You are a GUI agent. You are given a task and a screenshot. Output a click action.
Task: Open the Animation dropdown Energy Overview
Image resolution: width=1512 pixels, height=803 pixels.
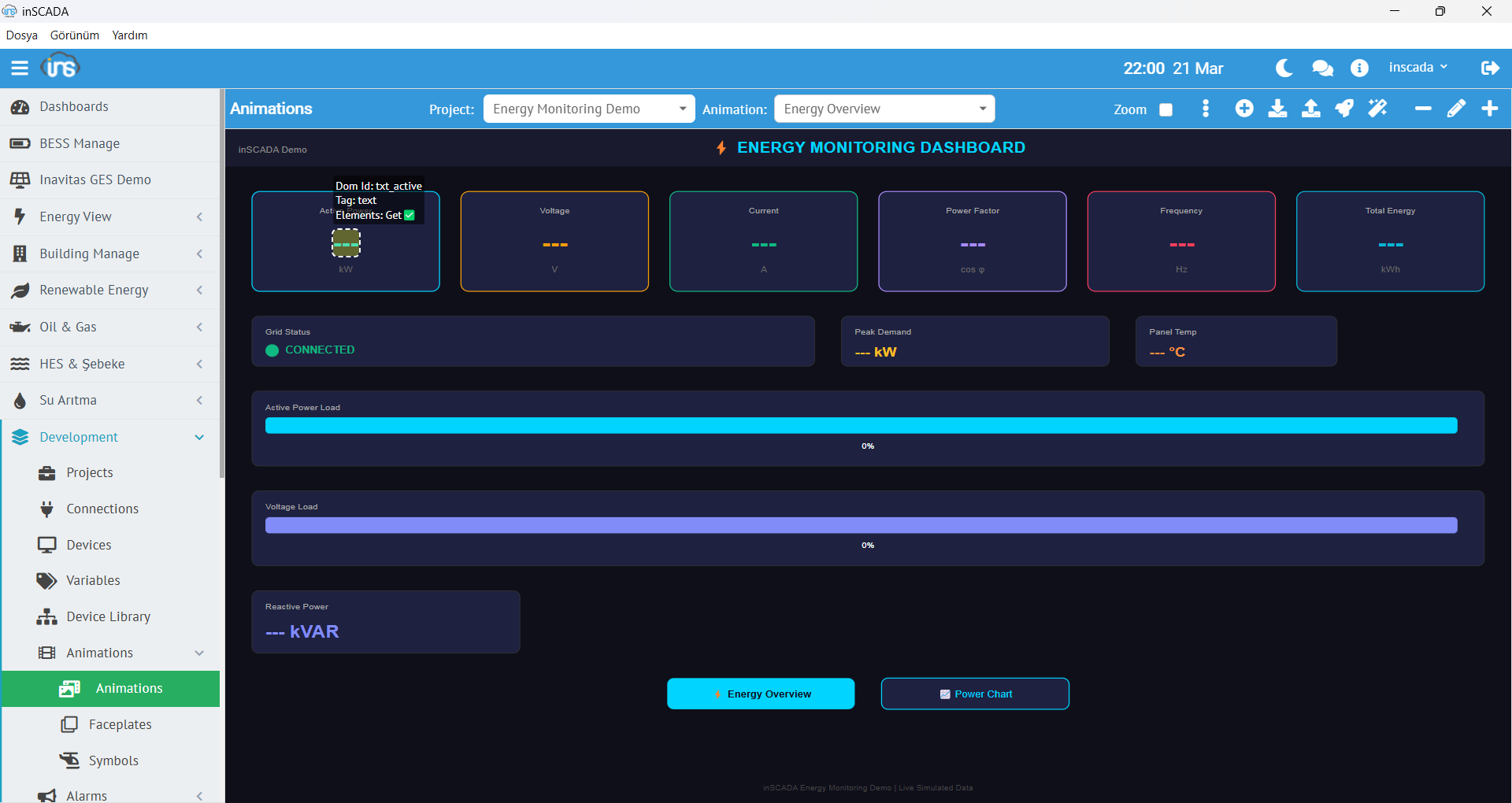[x=884, y=109]
